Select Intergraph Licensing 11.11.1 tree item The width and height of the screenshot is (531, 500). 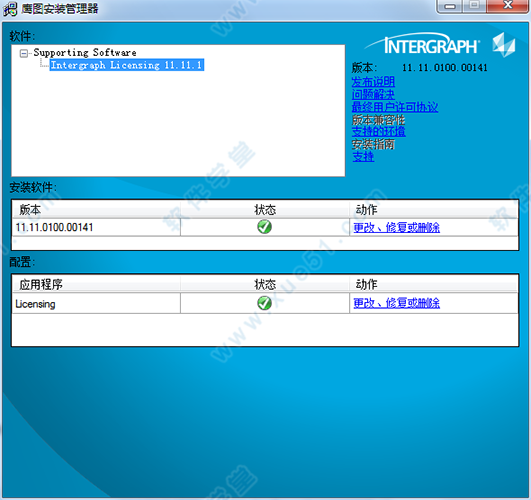127,65
